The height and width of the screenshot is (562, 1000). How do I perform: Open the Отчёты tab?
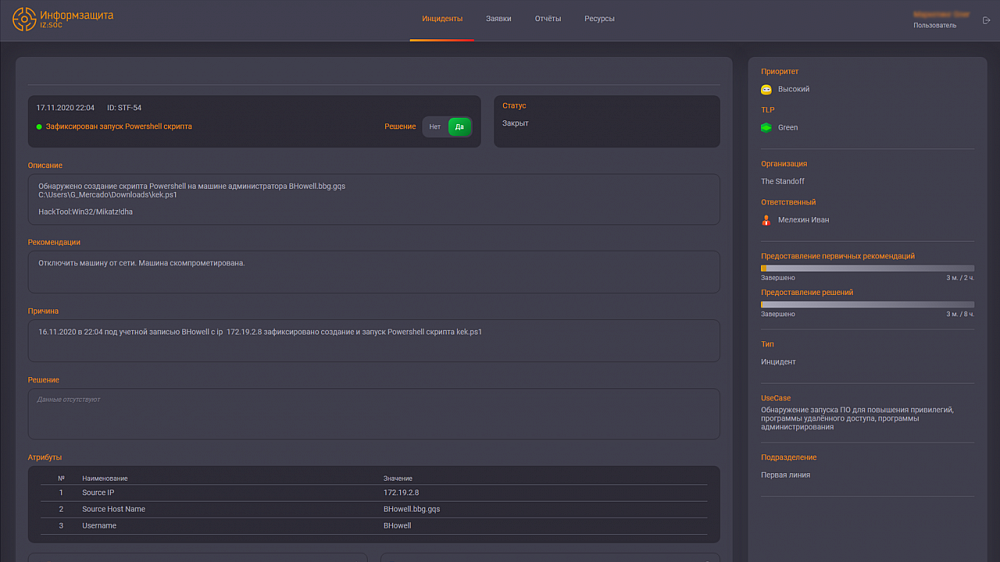point(548,19)
